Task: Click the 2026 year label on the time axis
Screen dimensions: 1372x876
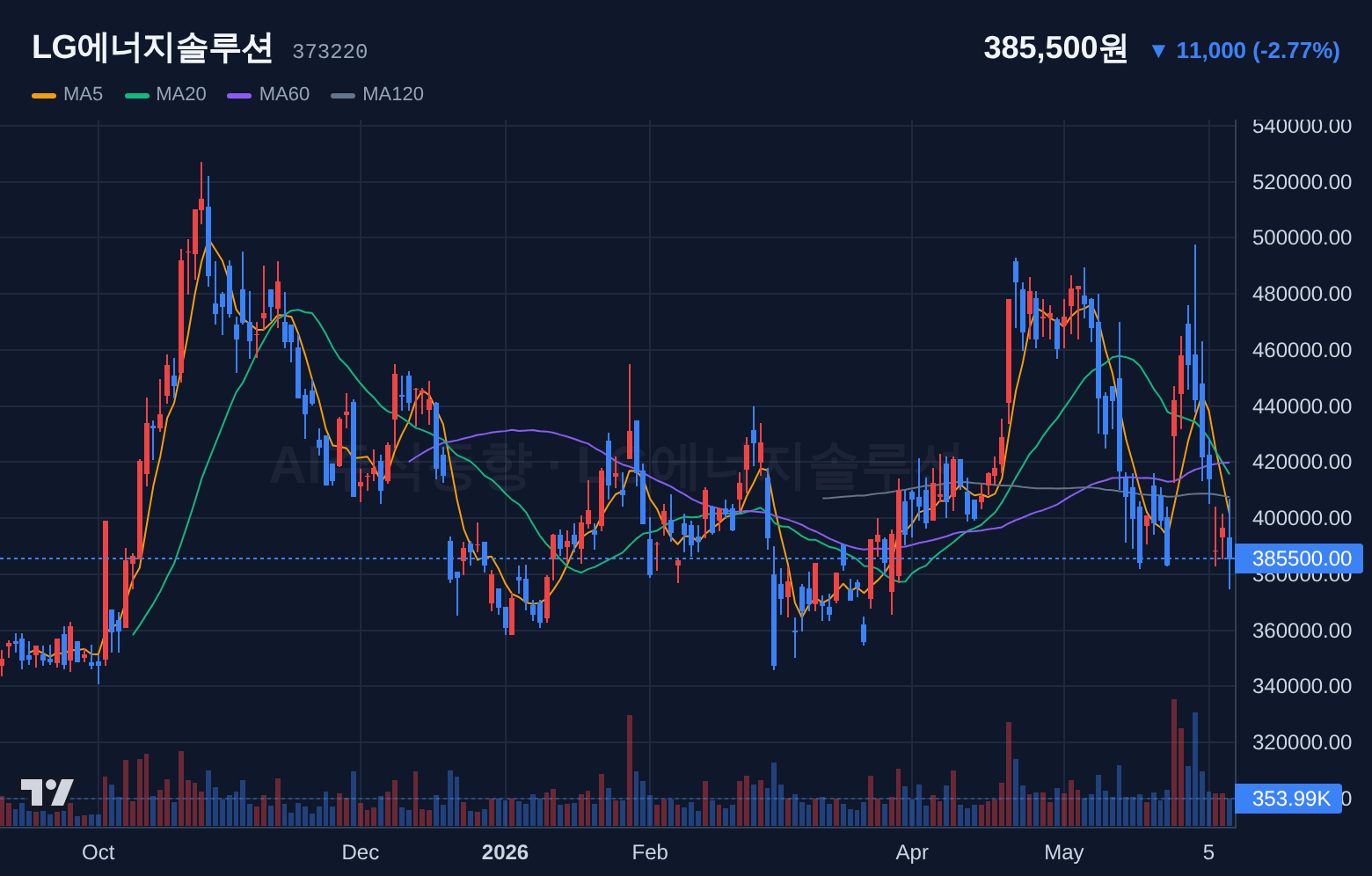Action: click(x=506, y=852)
